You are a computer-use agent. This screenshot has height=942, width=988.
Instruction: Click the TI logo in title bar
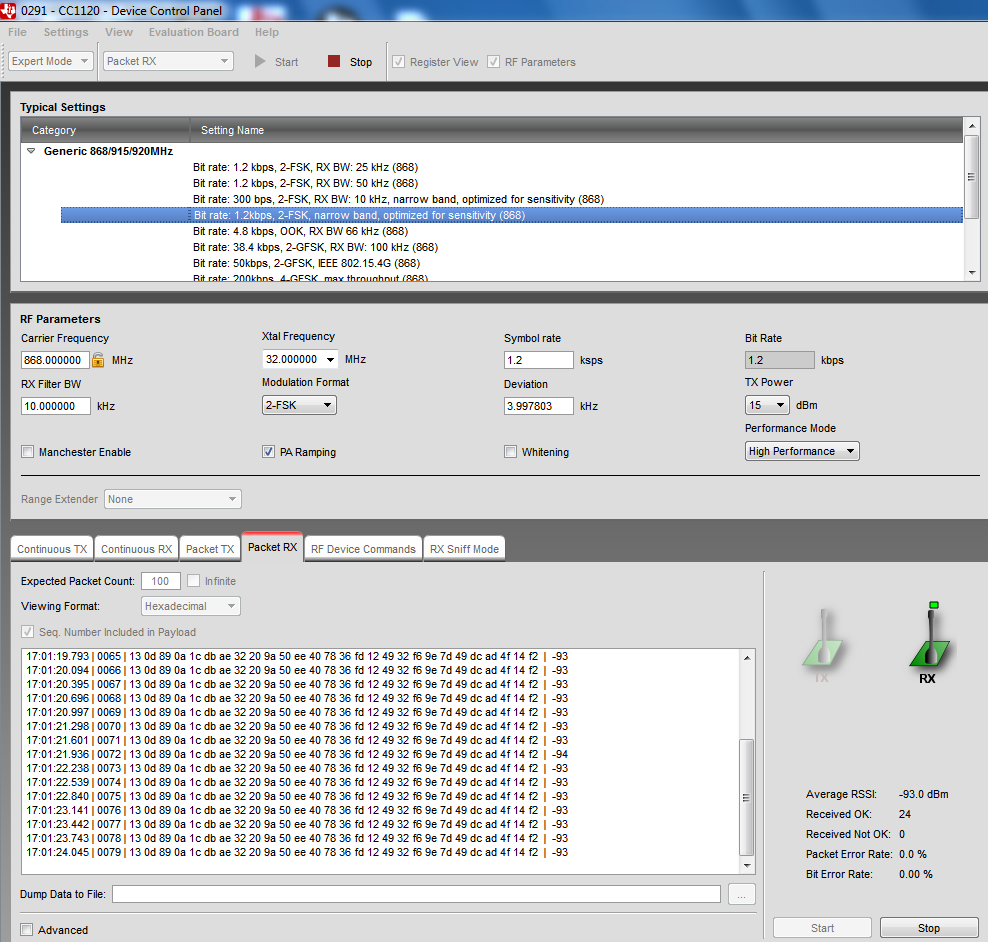click(8, 10)
